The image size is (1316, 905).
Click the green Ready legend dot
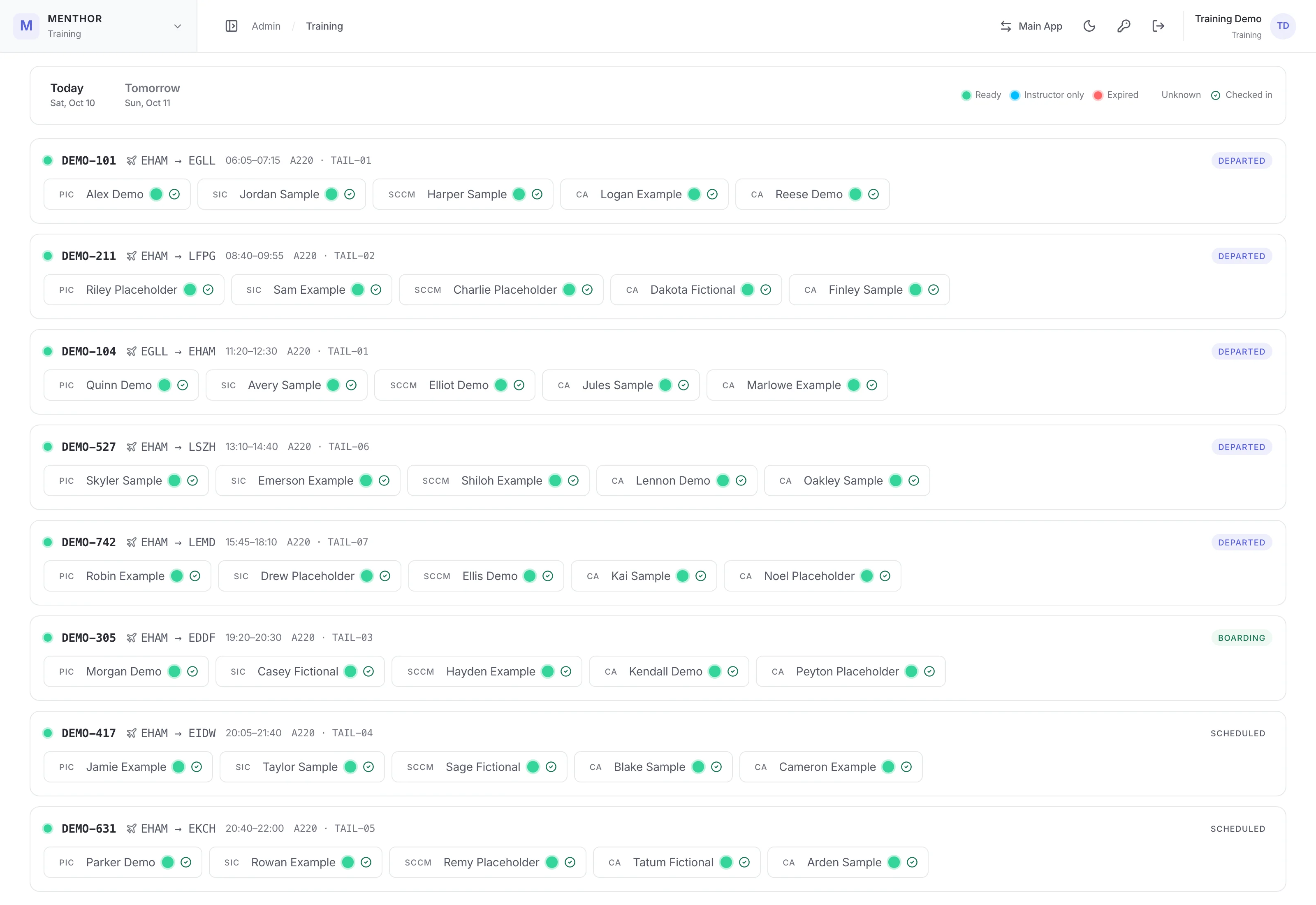[966, 95]
